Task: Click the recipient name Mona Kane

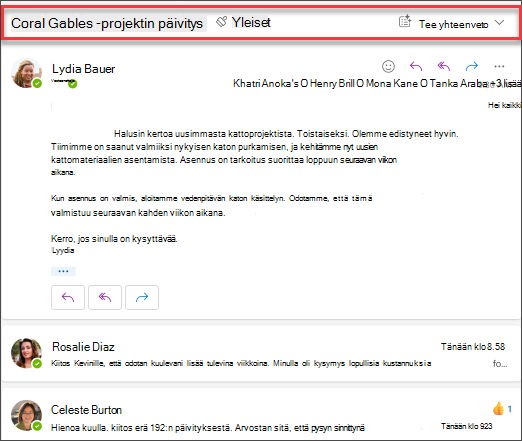Action: pyautogui.click(x=392, y=83)
